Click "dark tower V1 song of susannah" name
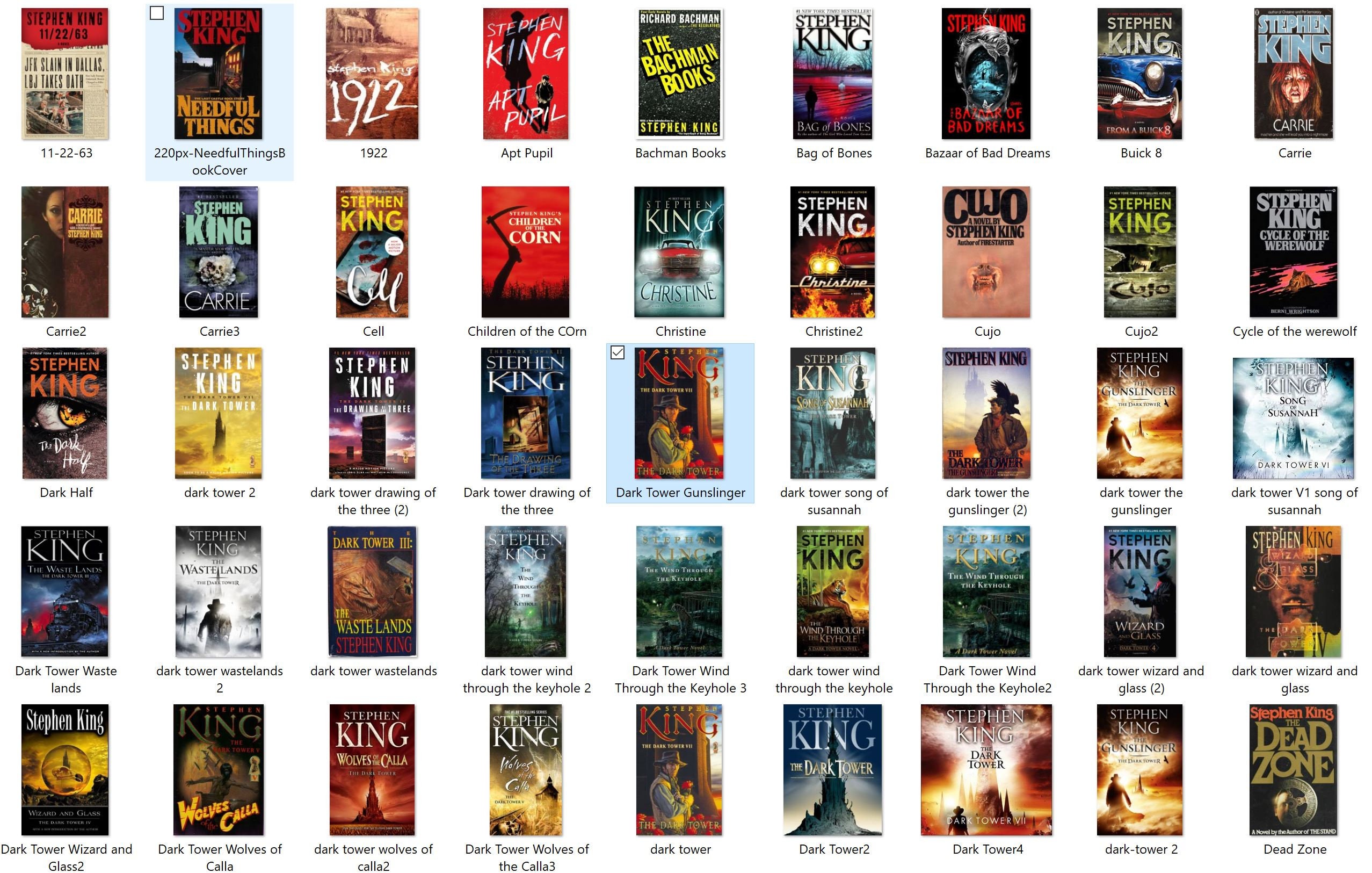This screenshot has height=873, width=1372. (x=1295, y=501)
